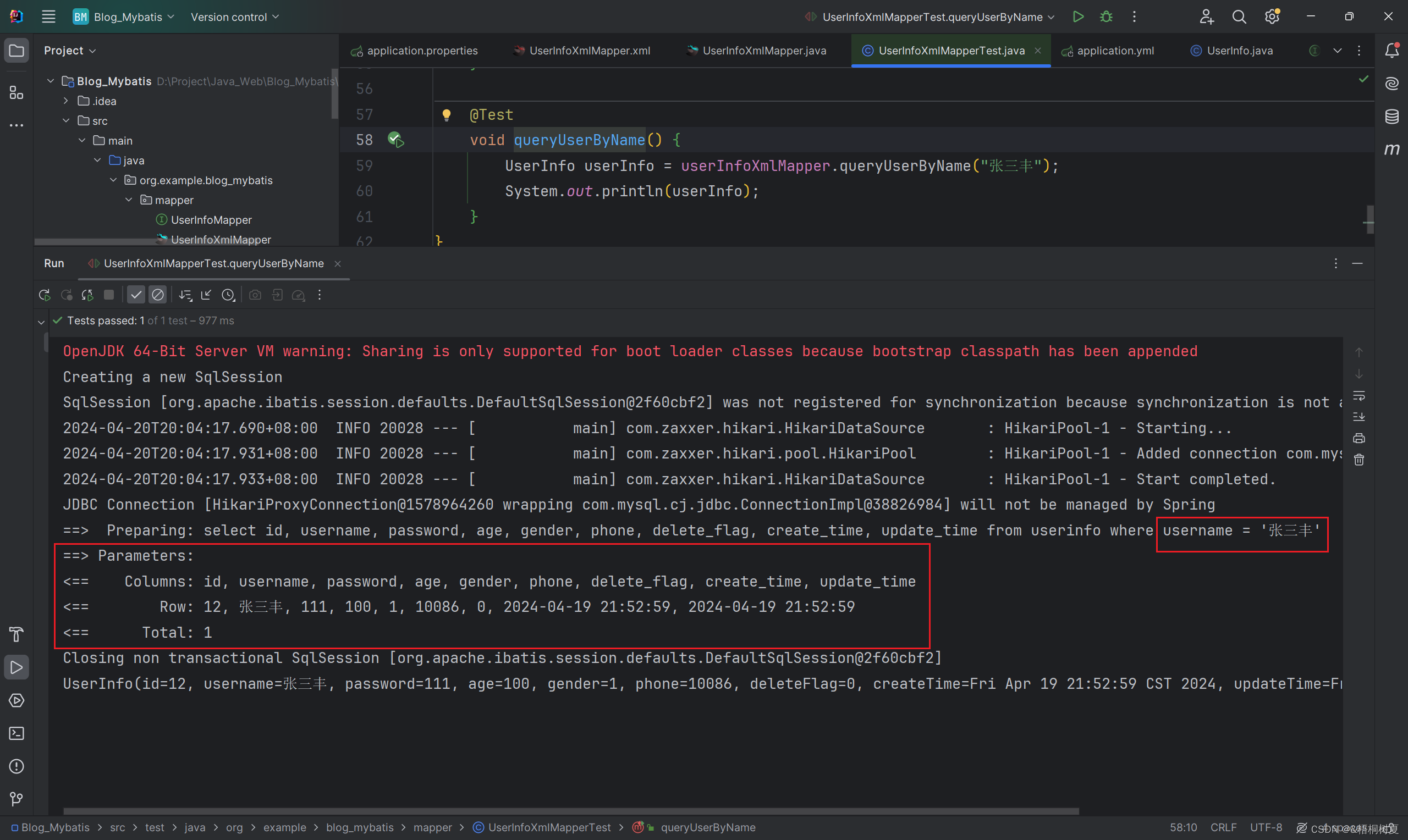Run the current configuration with green play icon

(x=1078, y=17)
